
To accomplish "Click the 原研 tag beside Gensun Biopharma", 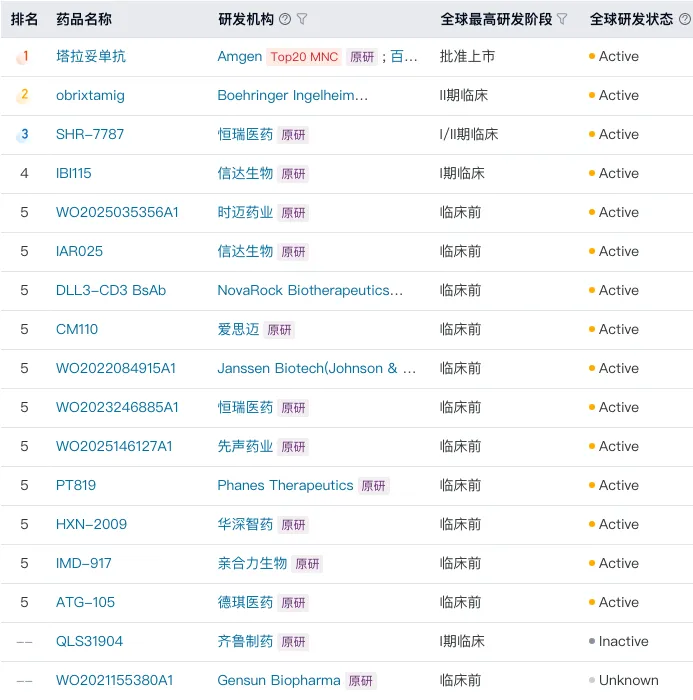I will click(x=361, y=681).
